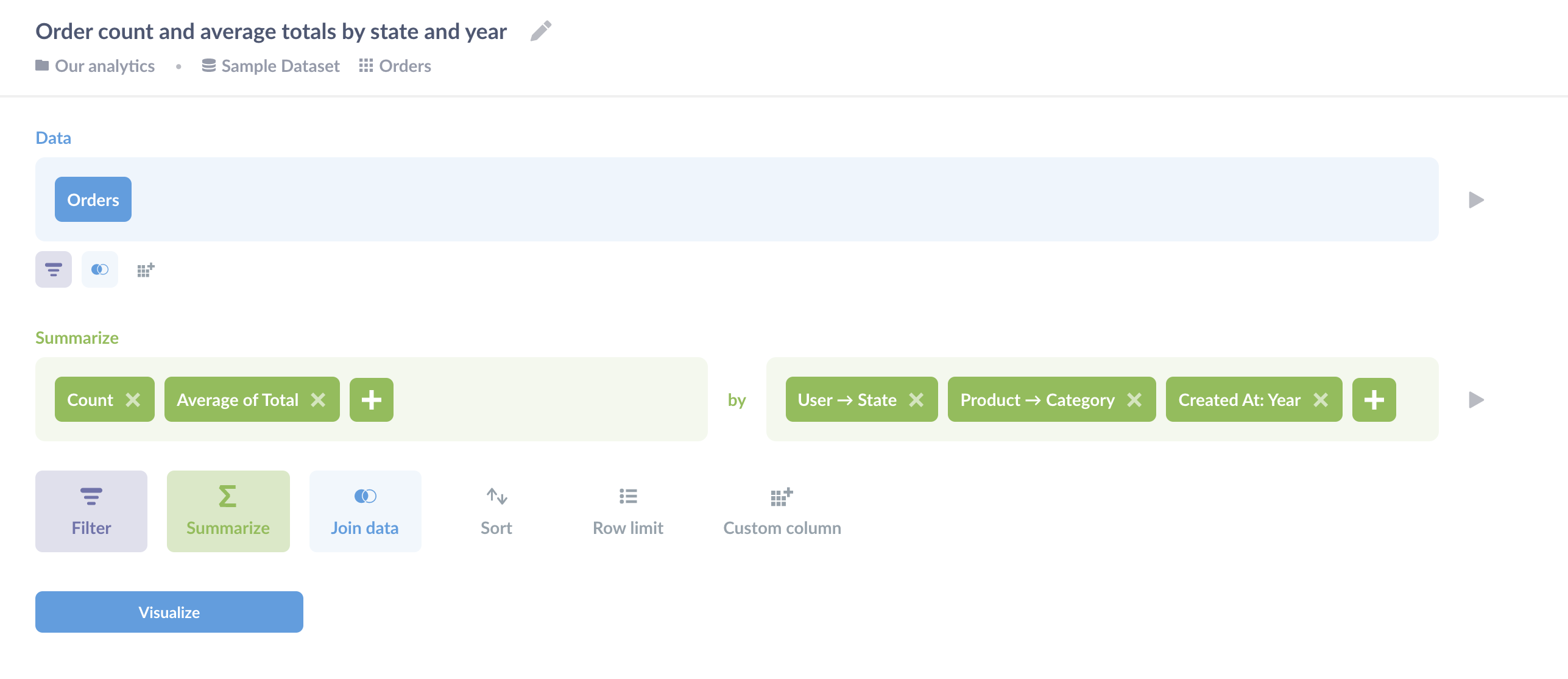The image size is (1568, 679).
Task: Add another metric with plus button
Action: click(x=372, y=400)
